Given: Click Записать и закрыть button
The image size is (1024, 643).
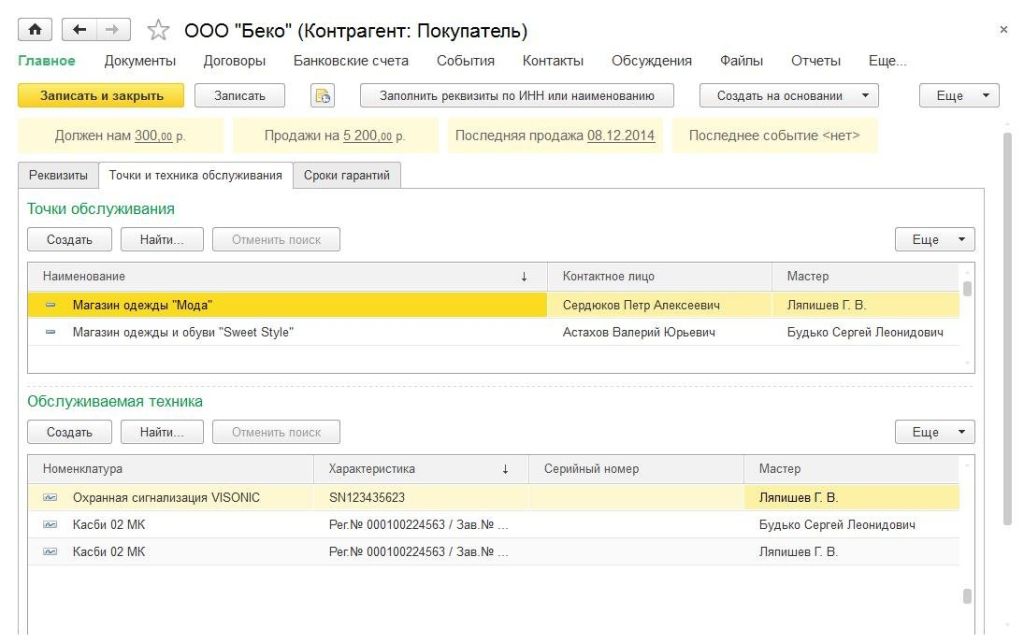Looking at the screenshot, I should pos(101,95).
